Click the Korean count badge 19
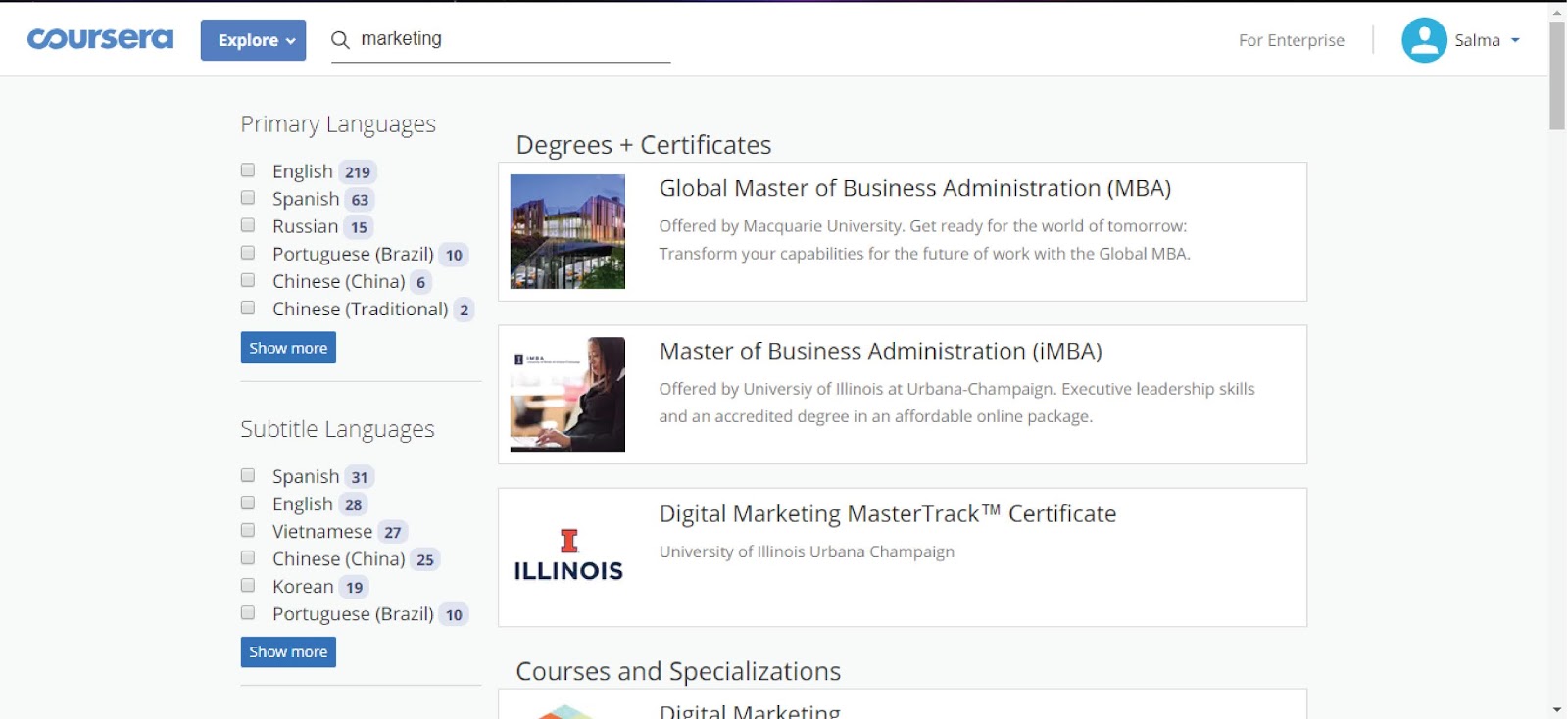This screenshot has height=719, width=1568. coord(355,587)
